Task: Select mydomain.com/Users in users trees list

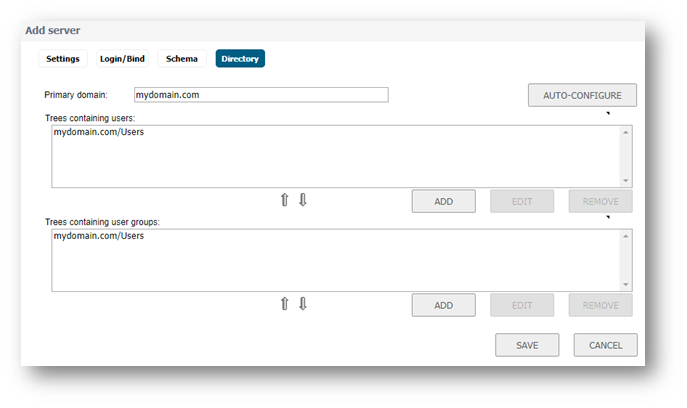Action: pyautogui.click(x=92, y=132)
